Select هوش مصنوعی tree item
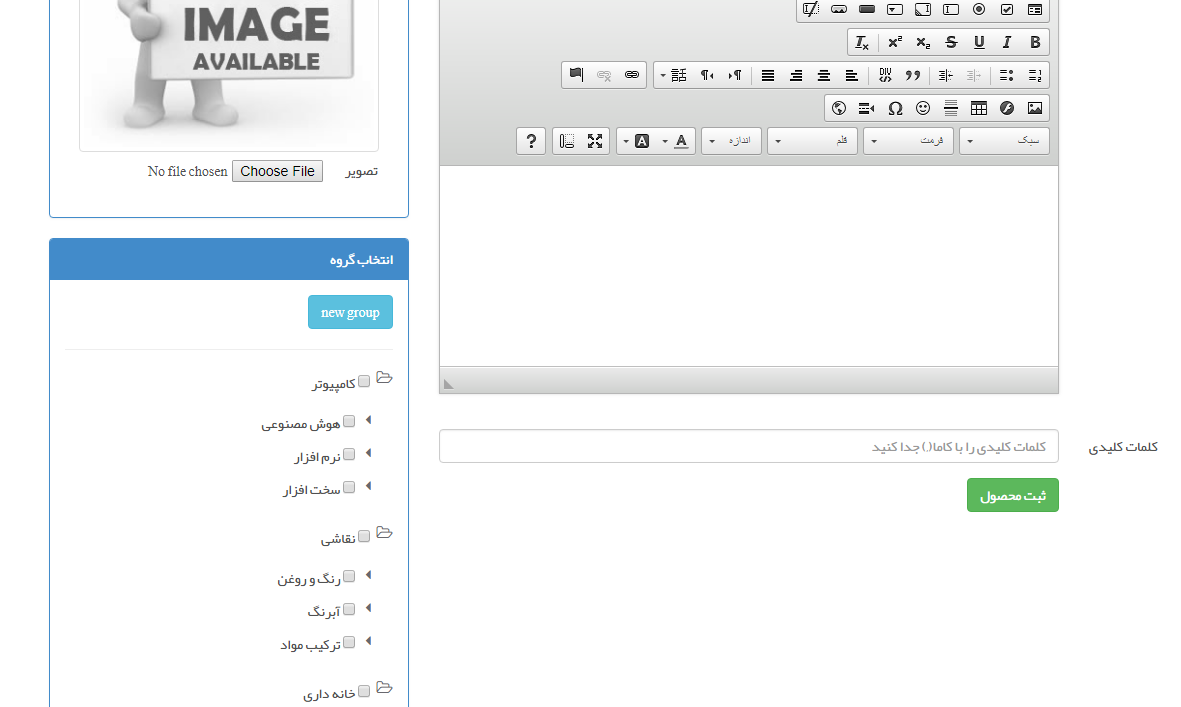The height and width of the screenshot is (707, 1181). [301, 424]
